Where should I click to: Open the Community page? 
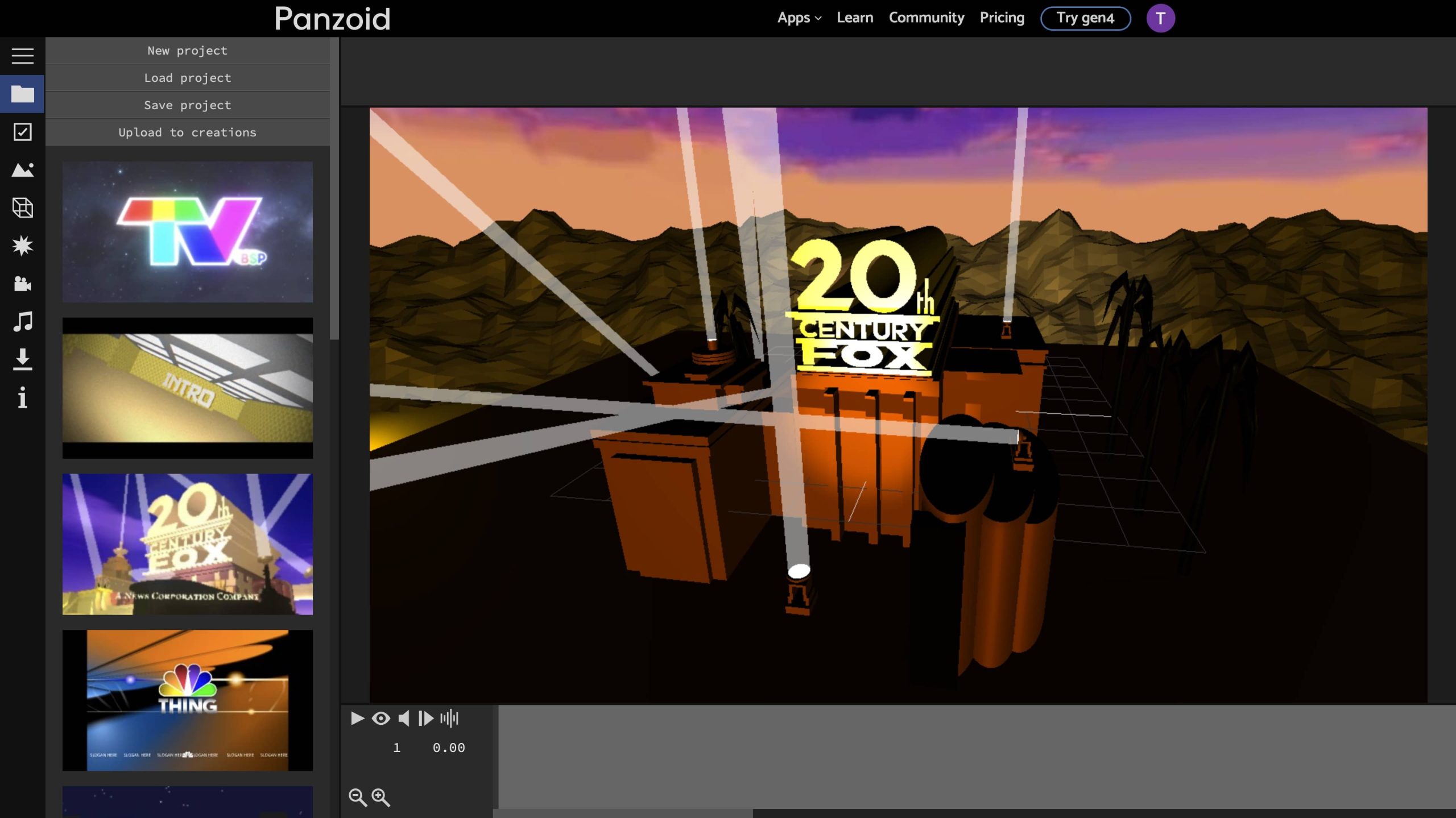click(x=926, y=18)
